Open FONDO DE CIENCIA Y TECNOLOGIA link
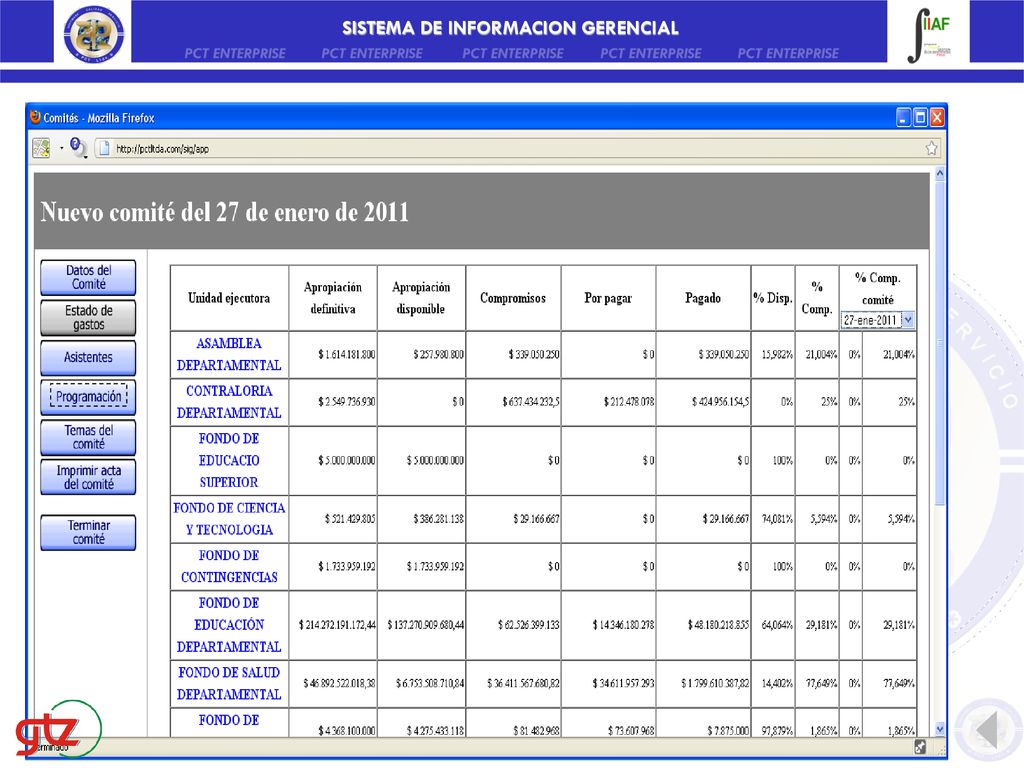The height and width of the screenshot is (768, 1024). click(x=229, y=519)
